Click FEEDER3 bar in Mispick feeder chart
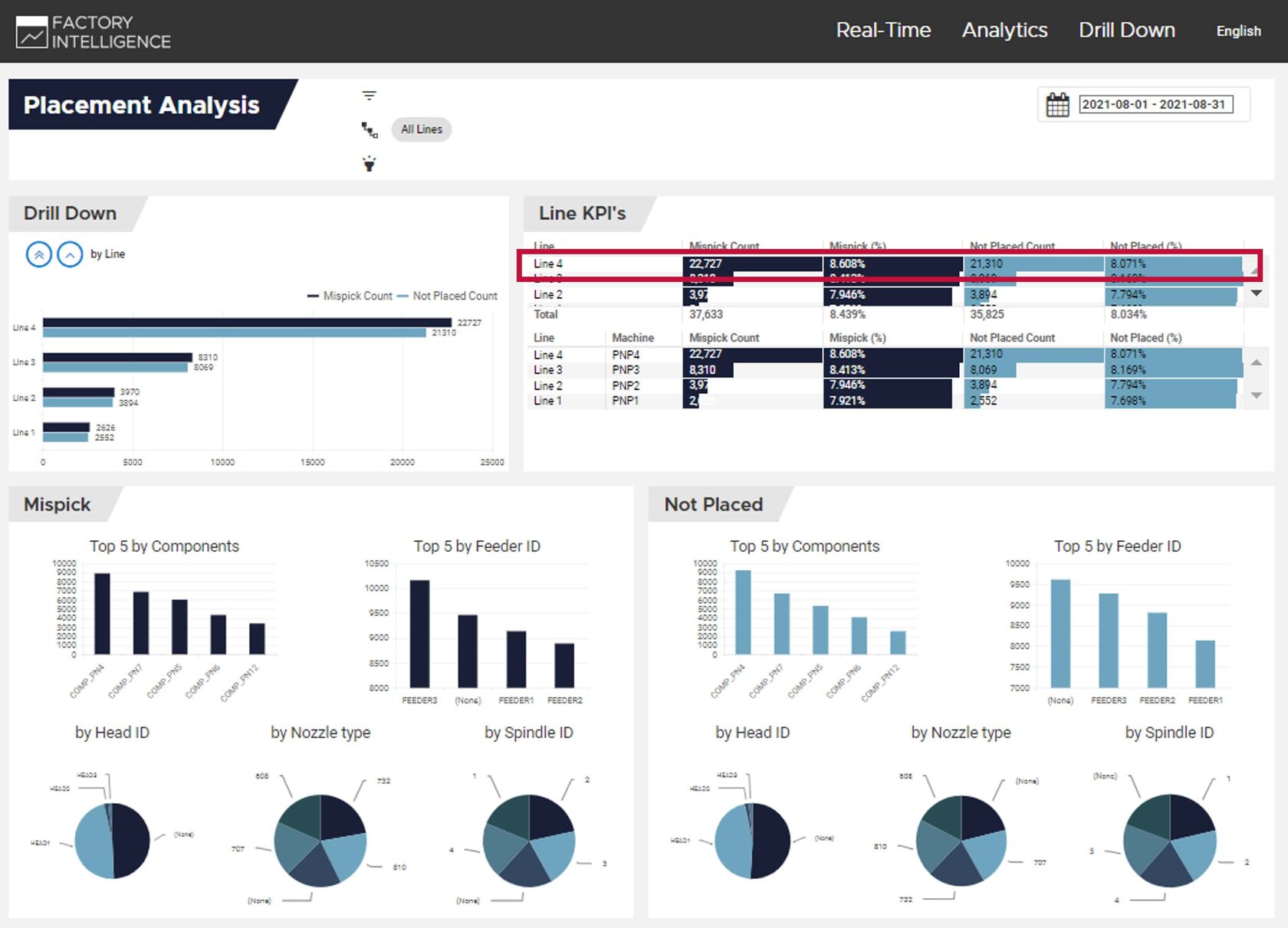The height and width of the screenshot is (928, 1288). (x=419, y=634)
